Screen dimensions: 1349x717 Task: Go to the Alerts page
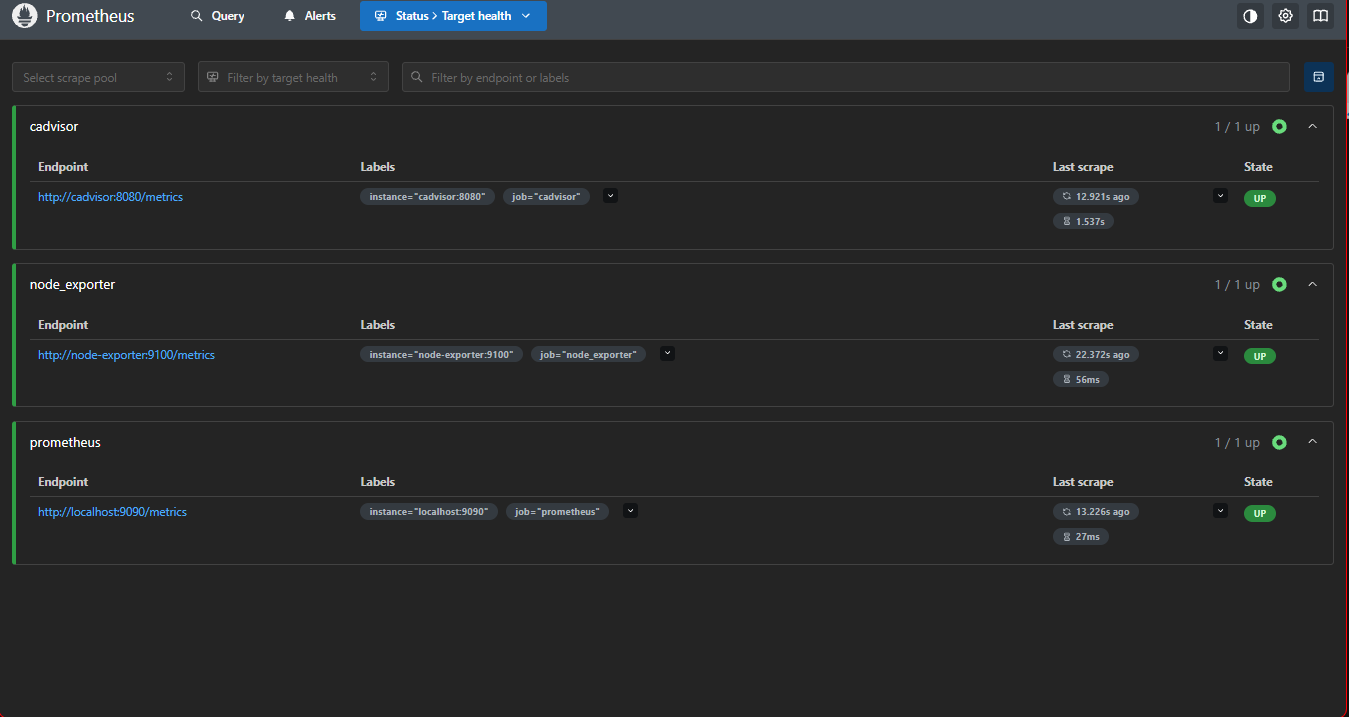310,16
